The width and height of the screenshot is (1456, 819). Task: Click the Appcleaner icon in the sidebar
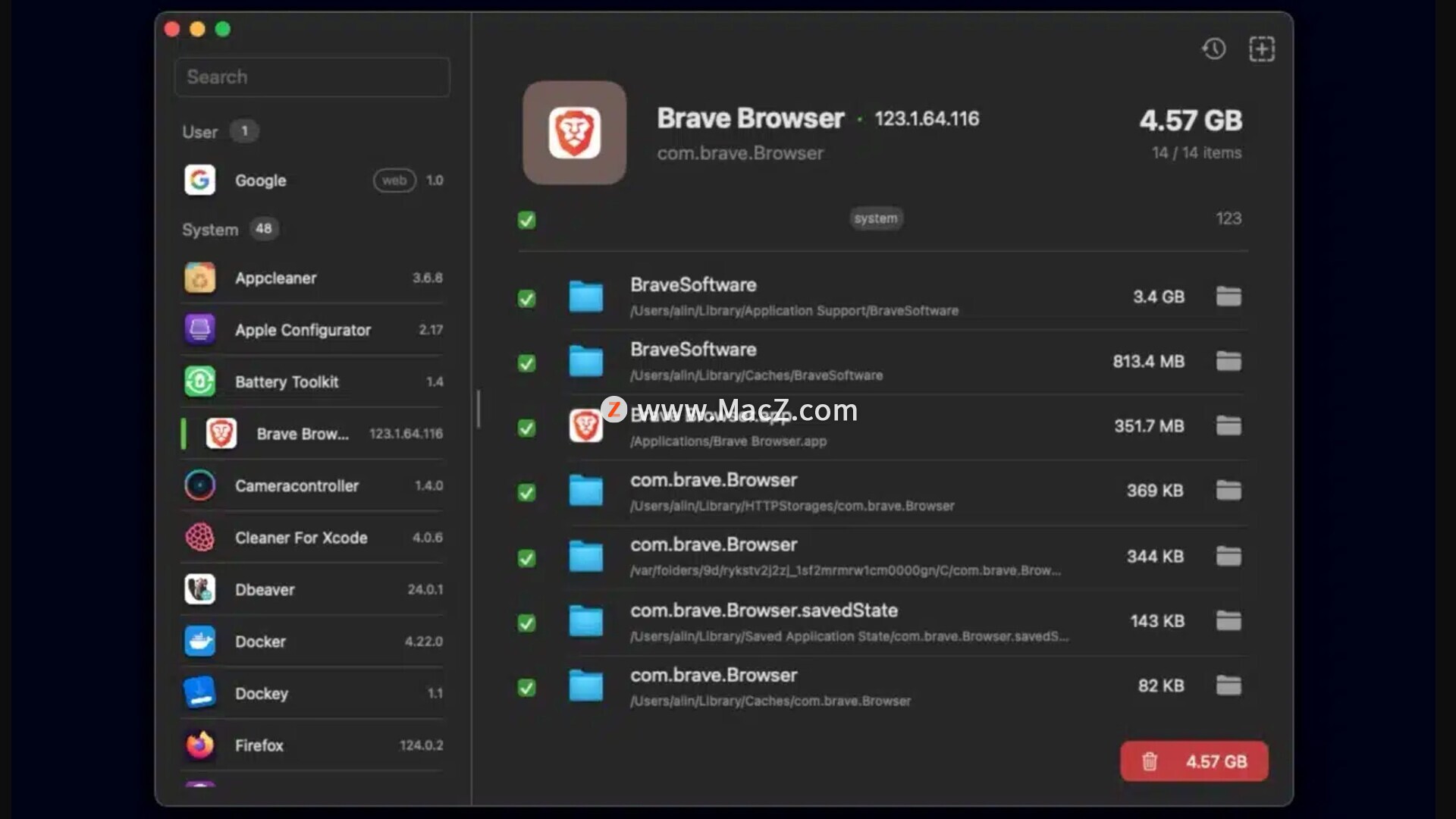(x=200, y=278)
